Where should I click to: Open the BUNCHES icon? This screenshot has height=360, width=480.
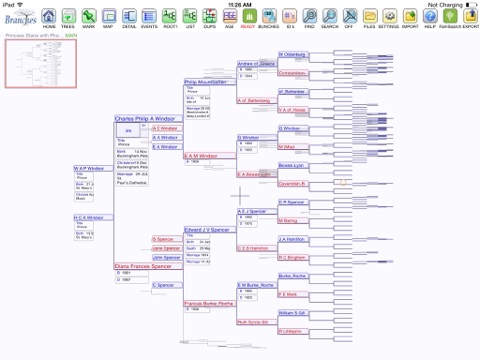point(269,16)
